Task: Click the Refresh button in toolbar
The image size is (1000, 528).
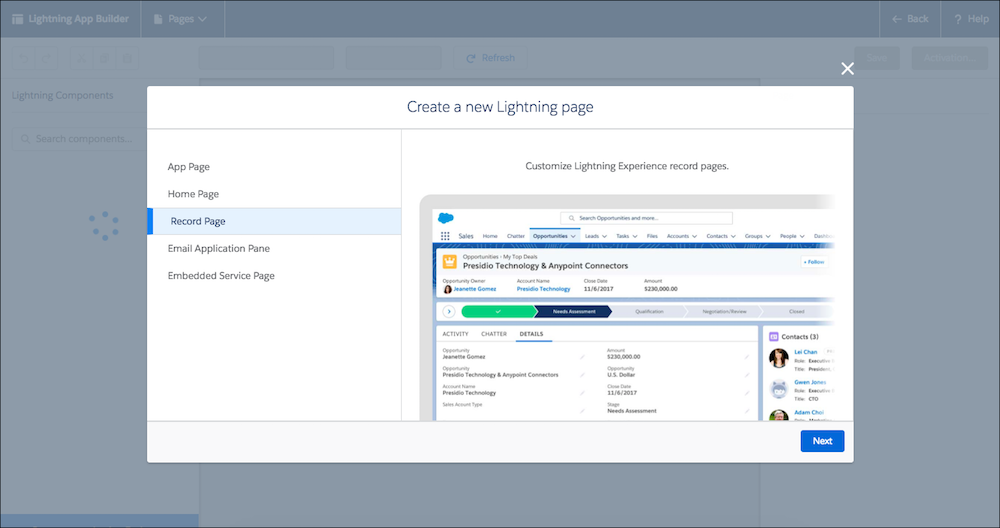Action: [490, 58]
